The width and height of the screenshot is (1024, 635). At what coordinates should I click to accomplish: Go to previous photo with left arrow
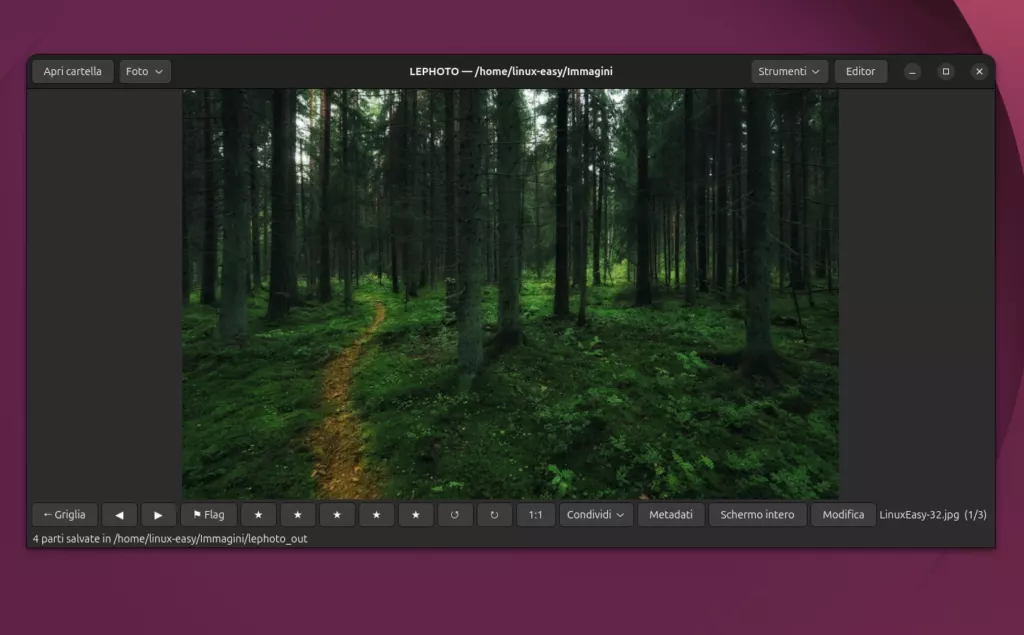(x=120, y=515)
